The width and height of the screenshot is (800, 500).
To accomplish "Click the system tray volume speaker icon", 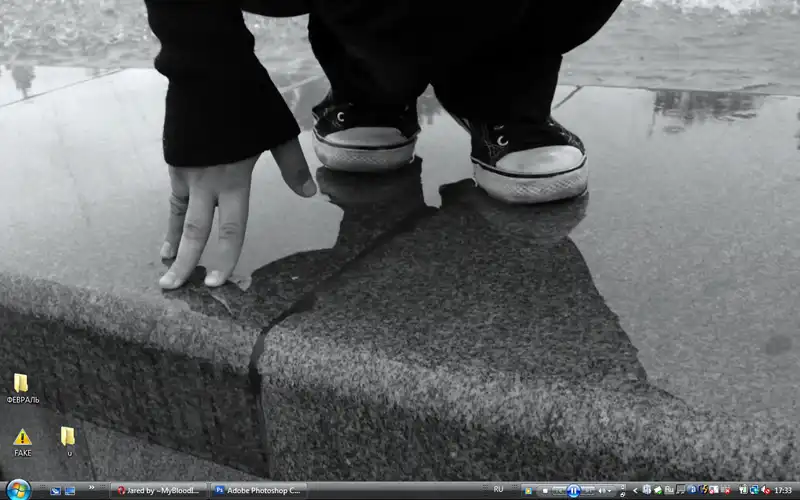I will click(765, 491).
